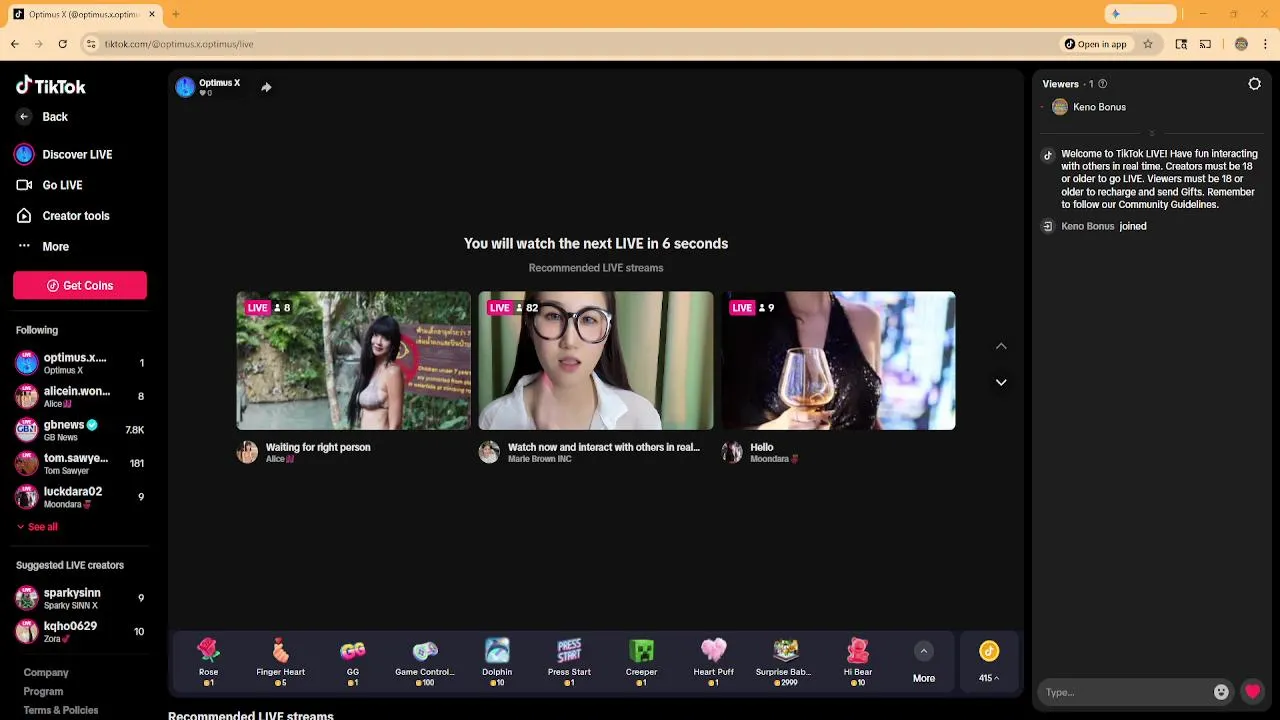Click Alice's avatar below thumbnail

(x=247, y=452)
